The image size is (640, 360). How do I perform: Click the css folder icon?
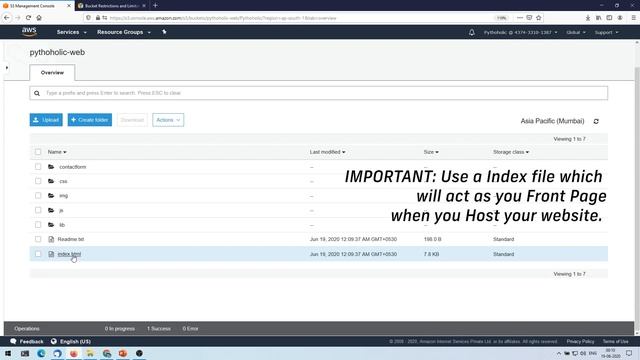pyautogui.click(x=51, y=181)
